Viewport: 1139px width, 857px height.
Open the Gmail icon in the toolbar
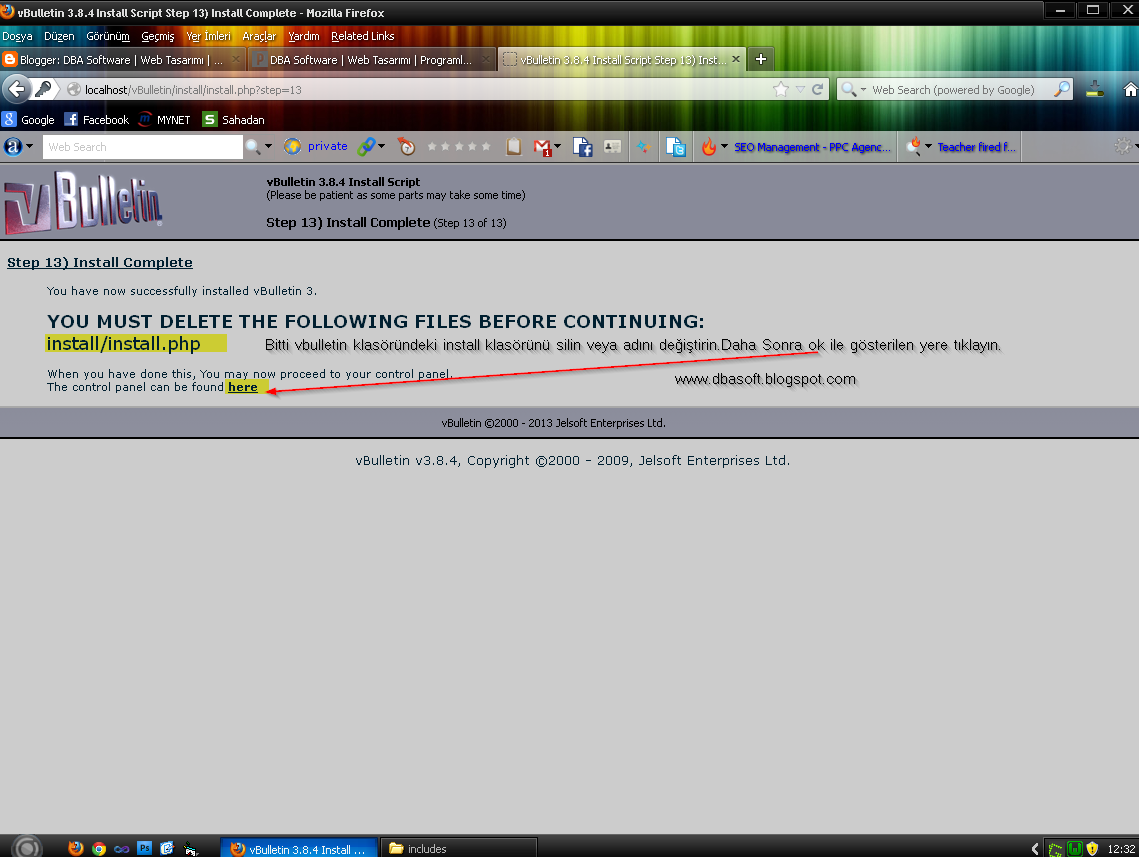543,147
